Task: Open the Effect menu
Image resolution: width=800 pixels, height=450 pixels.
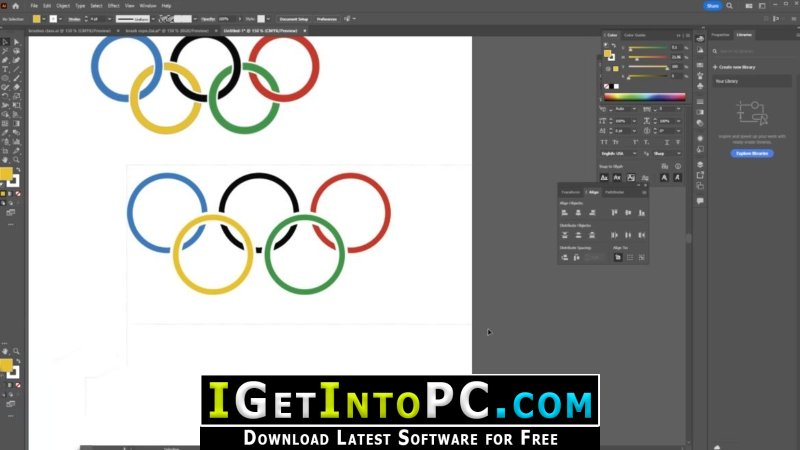Action: point(113,6)
